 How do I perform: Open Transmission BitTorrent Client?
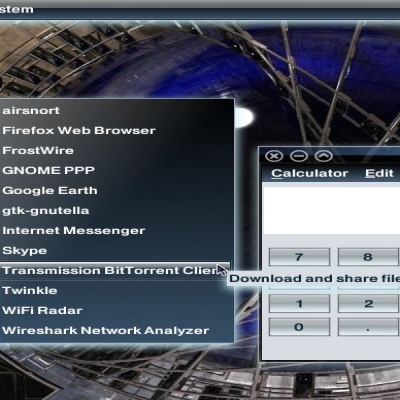115,270
